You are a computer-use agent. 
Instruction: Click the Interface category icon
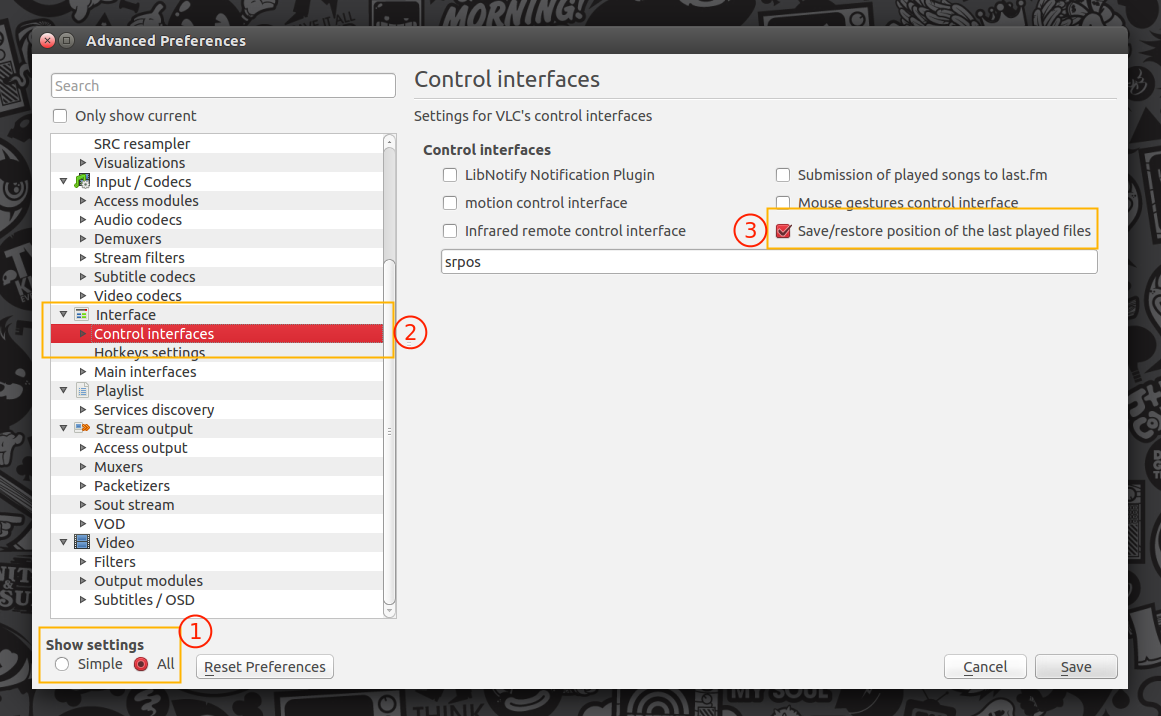click(82, 315)
